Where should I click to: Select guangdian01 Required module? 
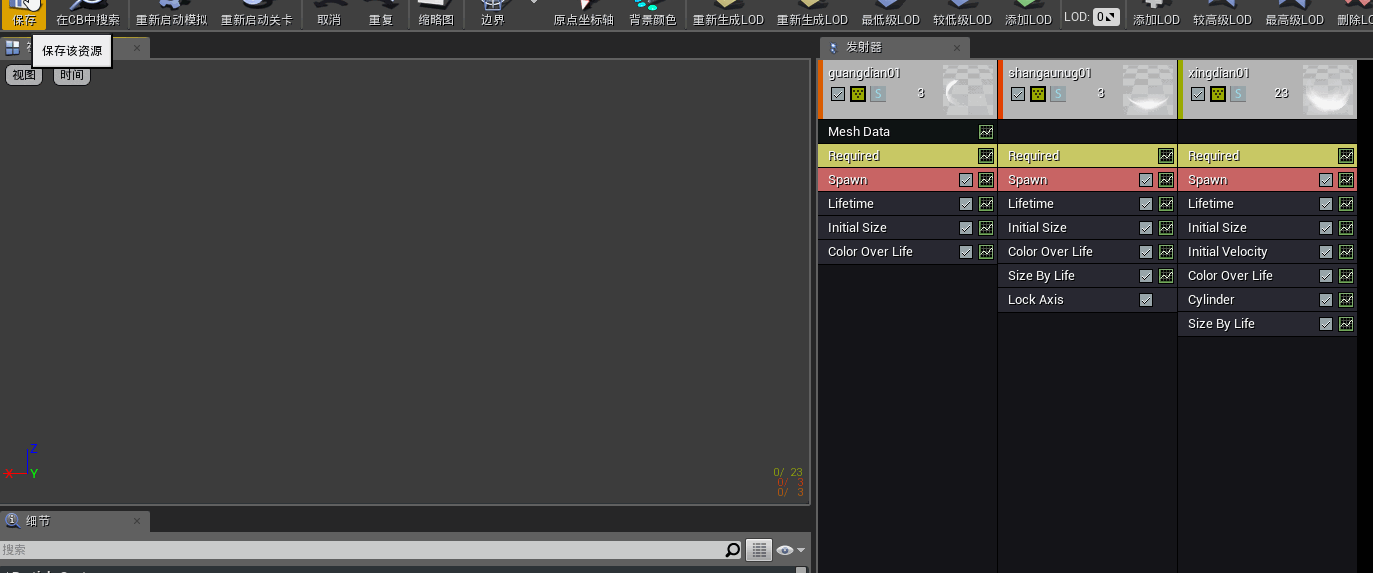point(907,156)
